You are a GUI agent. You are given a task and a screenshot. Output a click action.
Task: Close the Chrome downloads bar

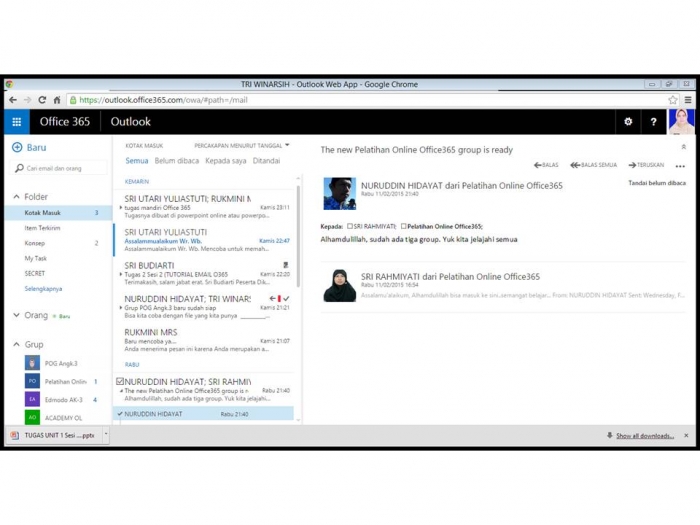(686, 435)
